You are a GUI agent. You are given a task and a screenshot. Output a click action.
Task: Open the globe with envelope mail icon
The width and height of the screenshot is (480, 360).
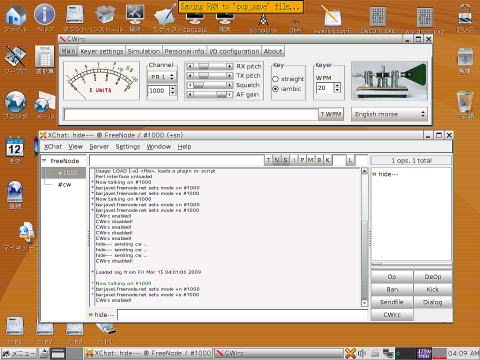point(44,101)
